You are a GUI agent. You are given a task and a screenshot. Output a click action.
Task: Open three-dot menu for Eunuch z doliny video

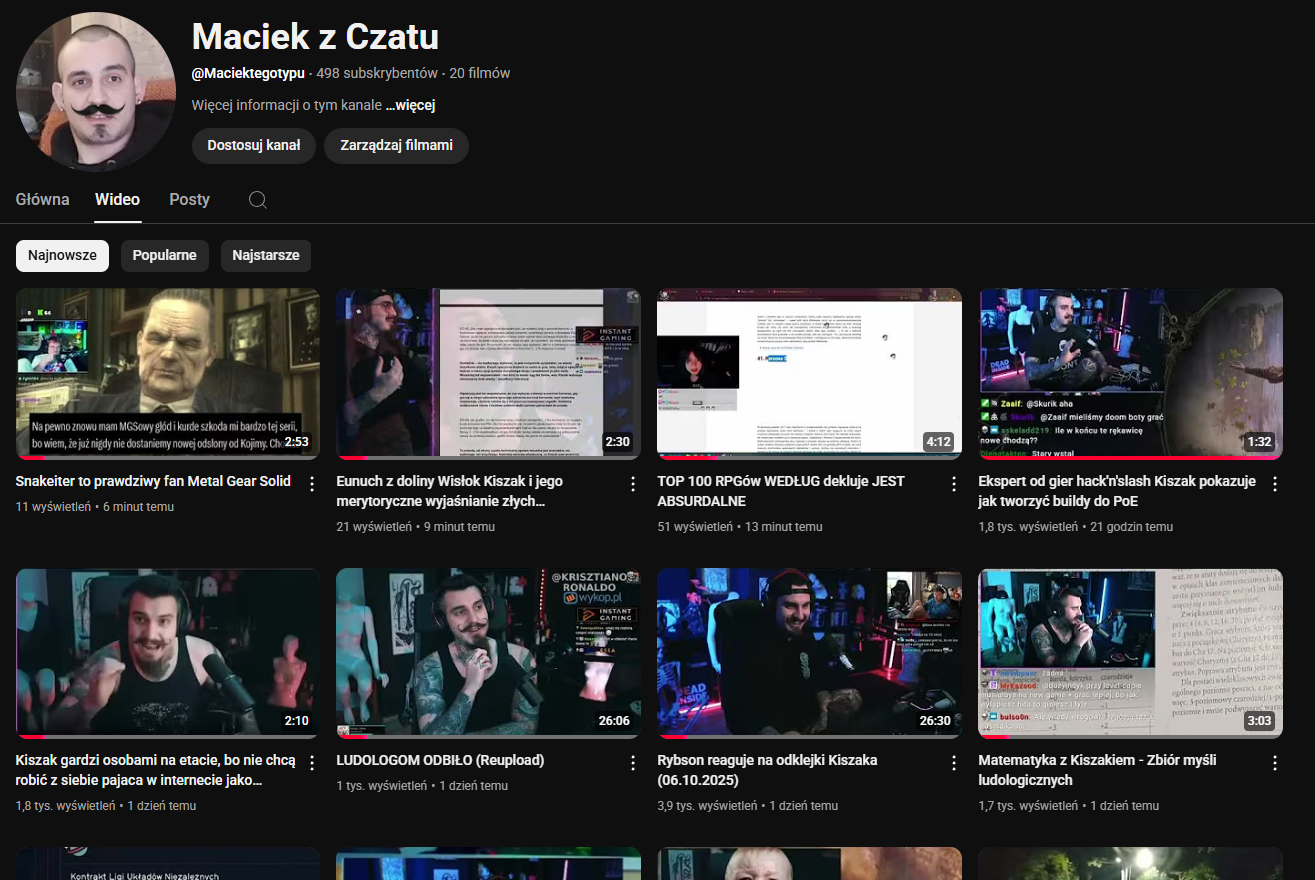coord(632,484)
